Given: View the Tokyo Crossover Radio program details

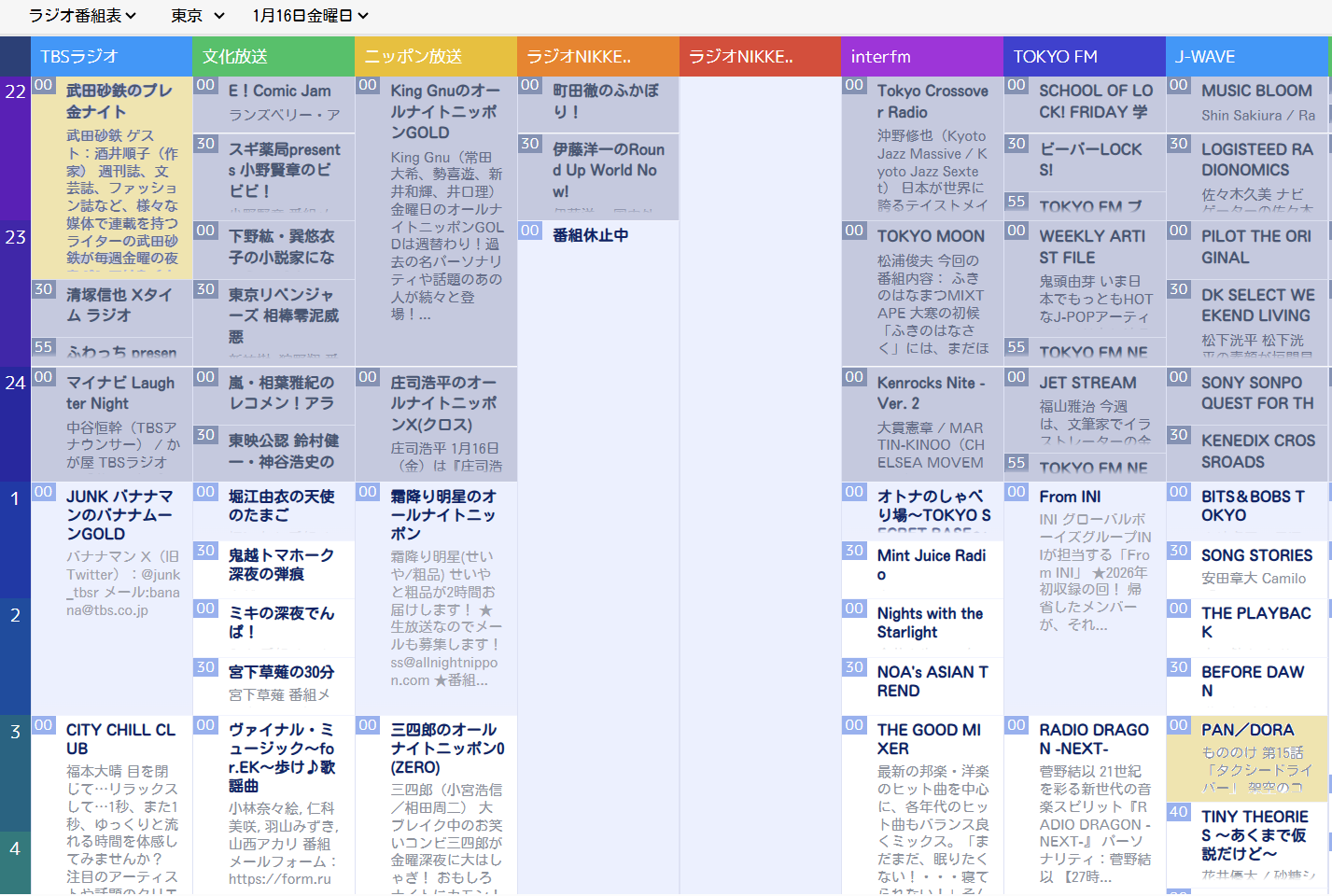Looking at the screenshot, I should 932,101.
